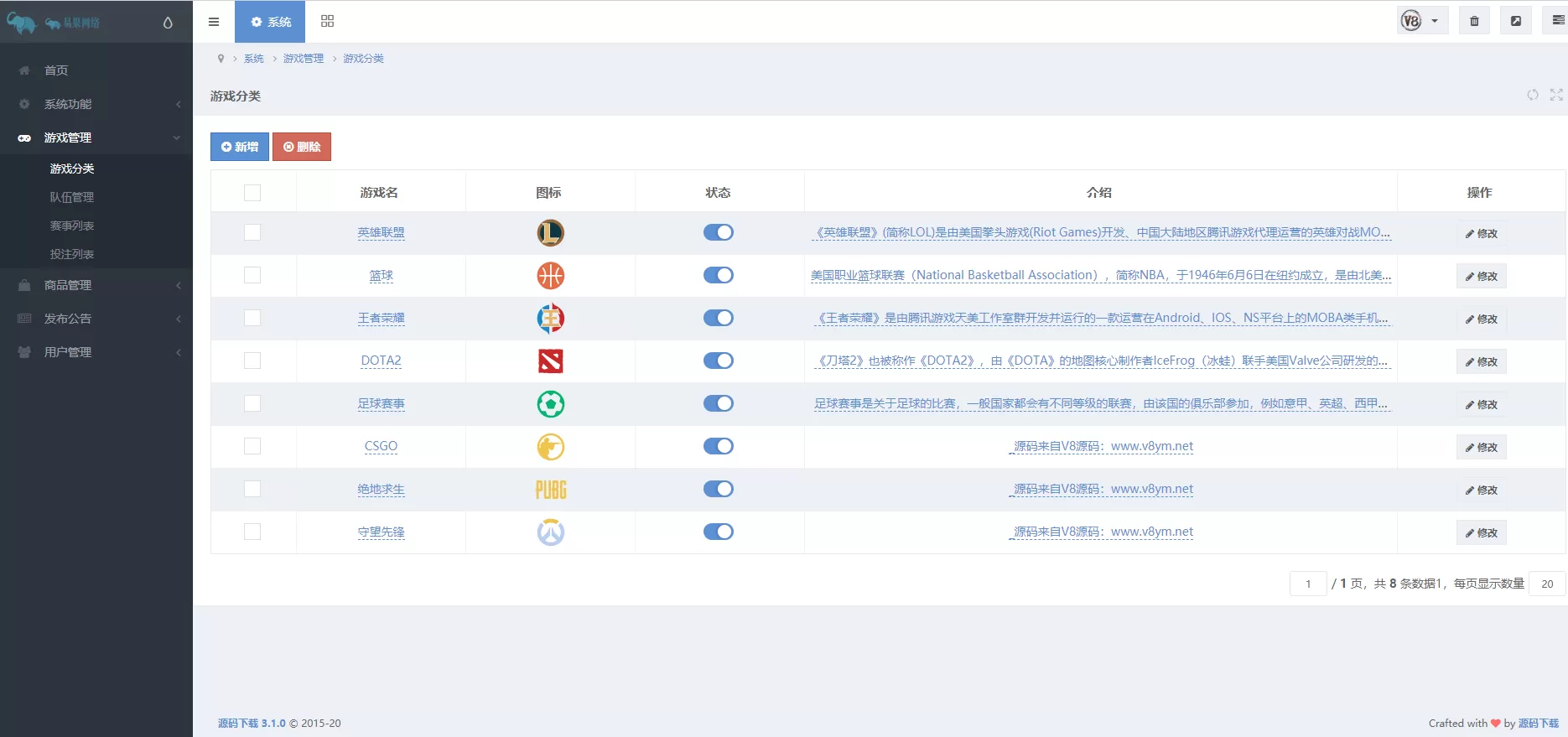Tick the select-all checkbox in table header

(252, 193)
